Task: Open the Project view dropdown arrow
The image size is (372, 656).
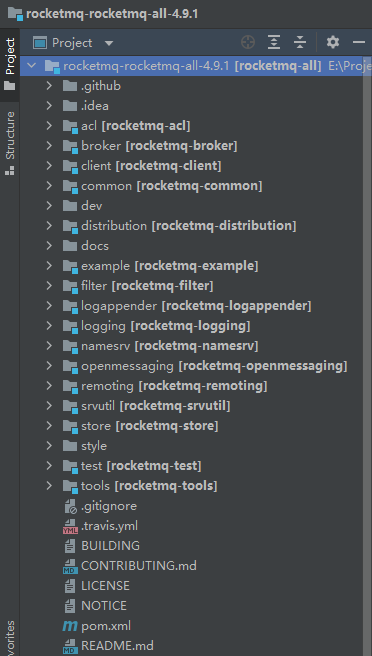Action: click(x=109, y=43)
